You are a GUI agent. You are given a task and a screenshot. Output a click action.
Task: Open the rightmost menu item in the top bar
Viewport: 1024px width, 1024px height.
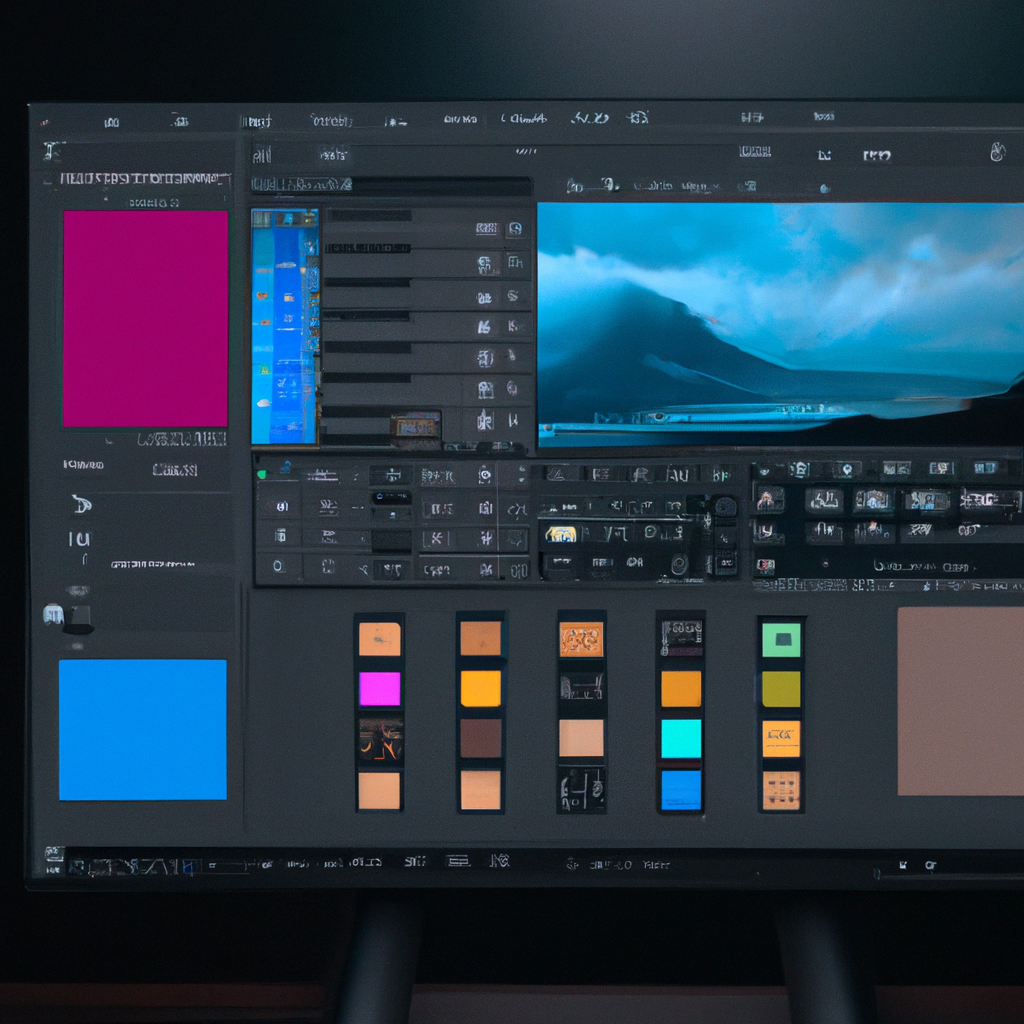pos(823,118)
